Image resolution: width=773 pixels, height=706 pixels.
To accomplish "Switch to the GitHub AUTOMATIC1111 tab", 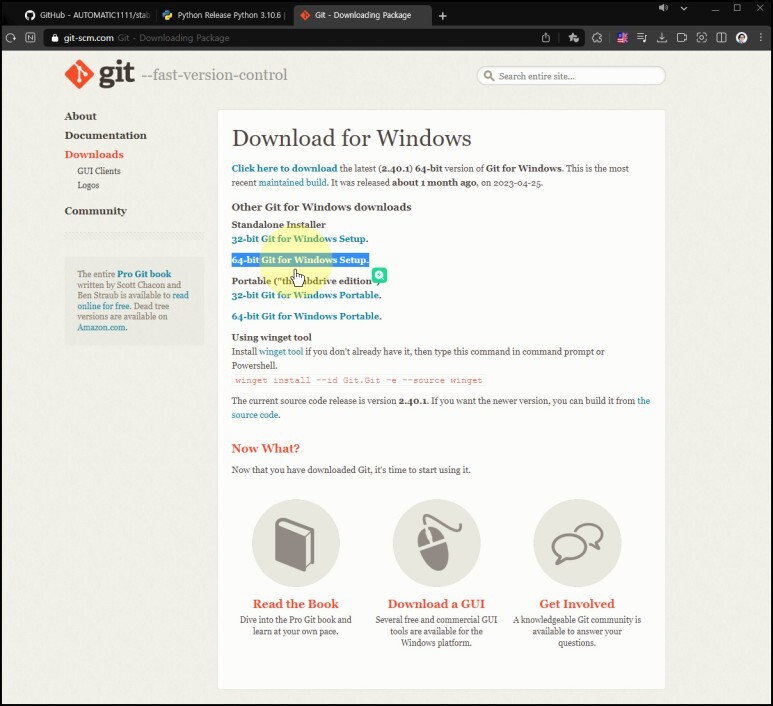I will click(88, 15).
